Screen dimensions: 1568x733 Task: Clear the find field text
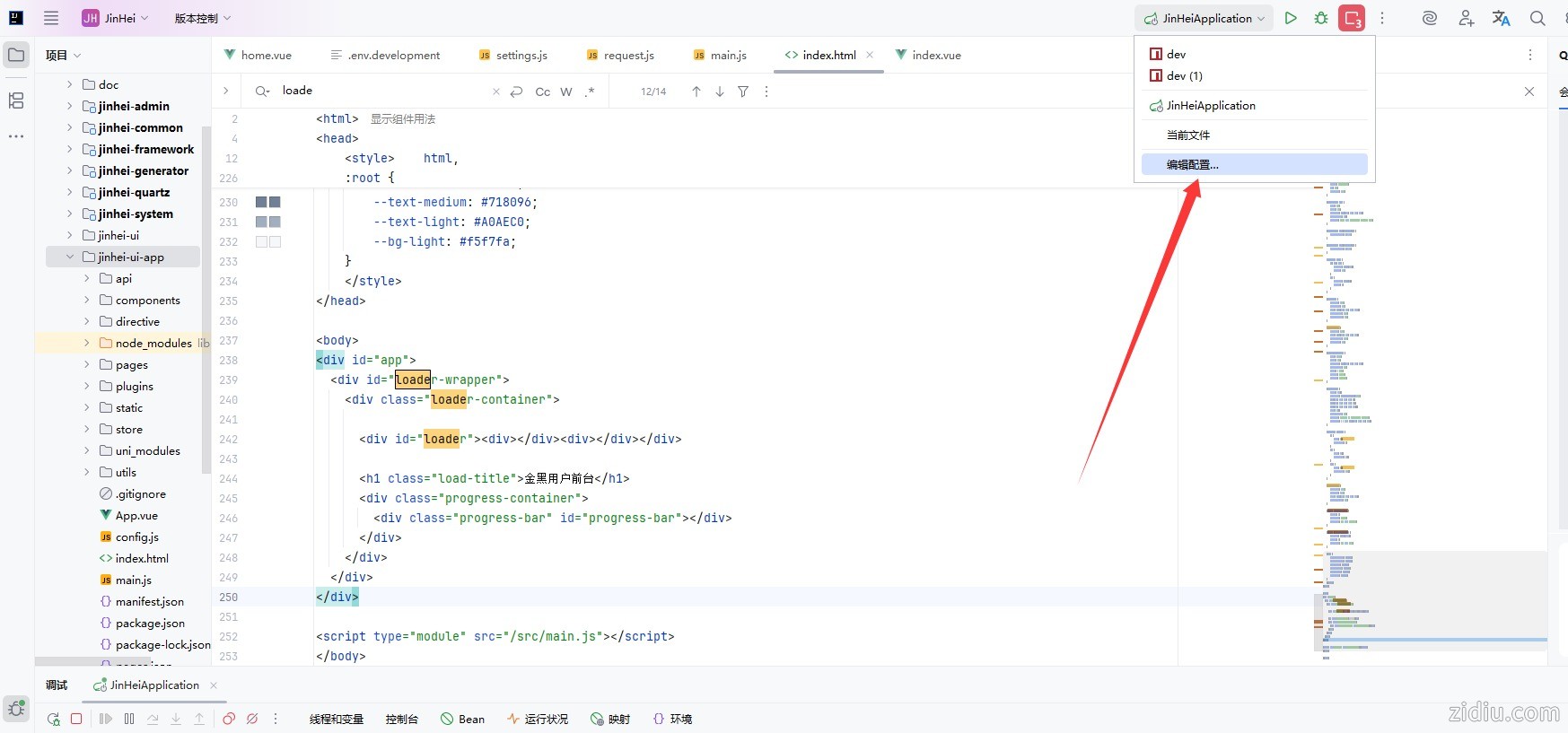pos(496,92)
